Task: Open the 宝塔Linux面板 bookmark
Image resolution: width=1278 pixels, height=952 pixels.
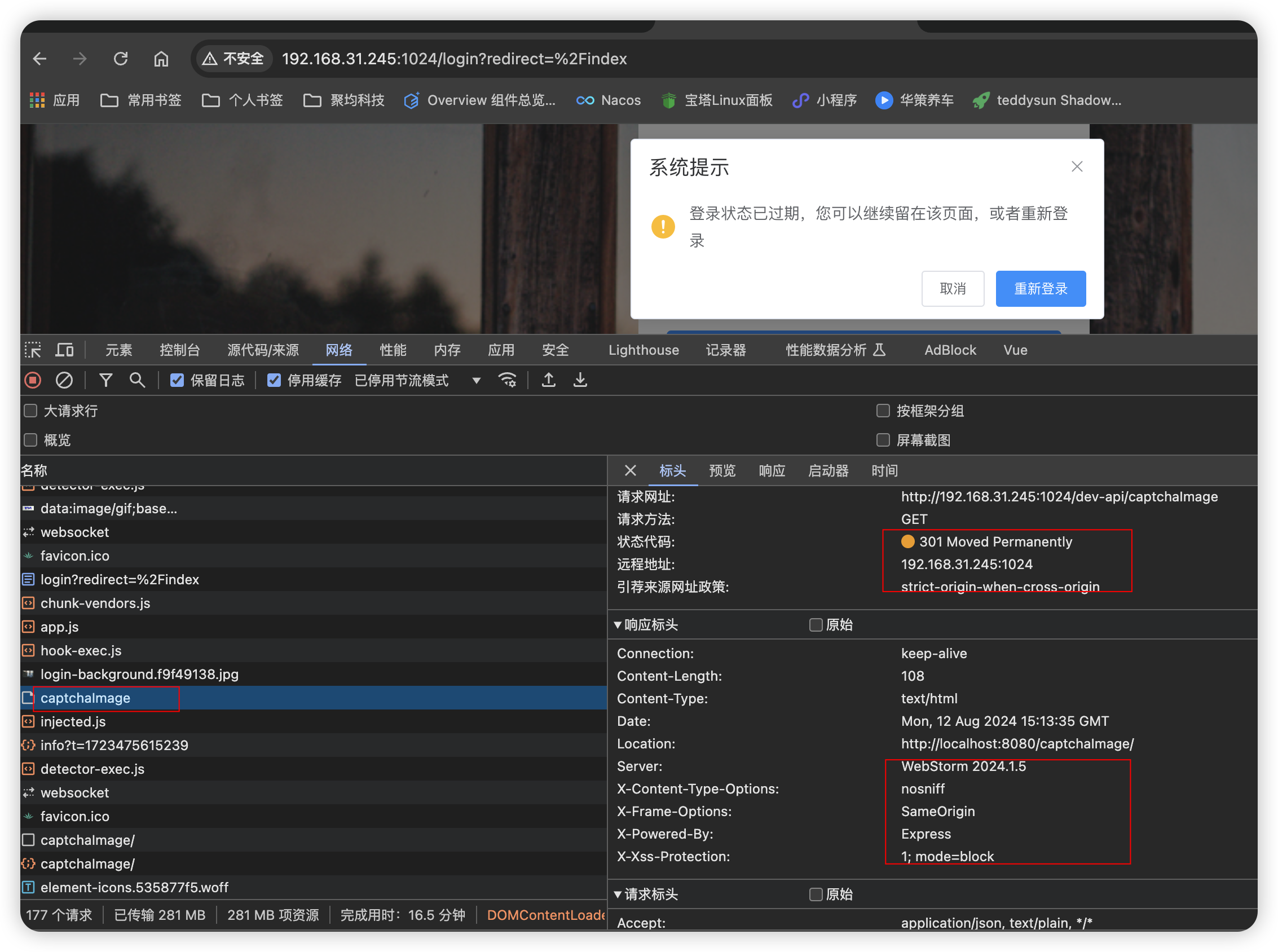Action: pyautogui.click(x=717, y=100)
